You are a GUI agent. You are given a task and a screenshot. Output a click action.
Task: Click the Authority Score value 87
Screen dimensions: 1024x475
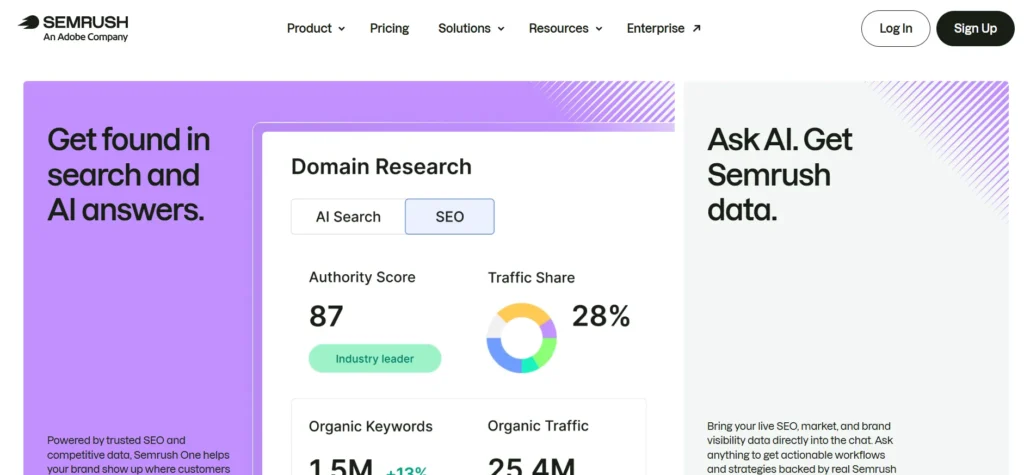click(x=326, y=317)
